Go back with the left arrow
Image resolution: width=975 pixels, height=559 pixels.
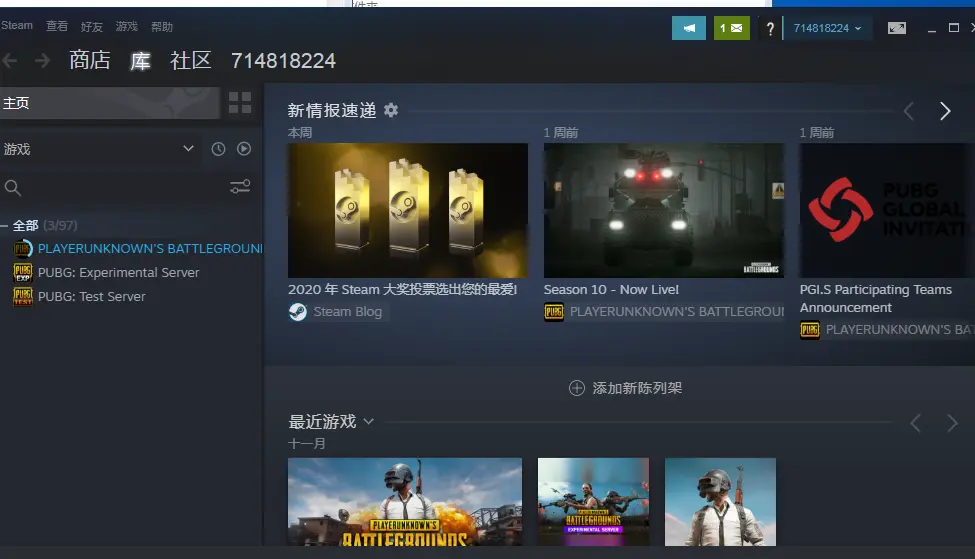click(9, 60)
